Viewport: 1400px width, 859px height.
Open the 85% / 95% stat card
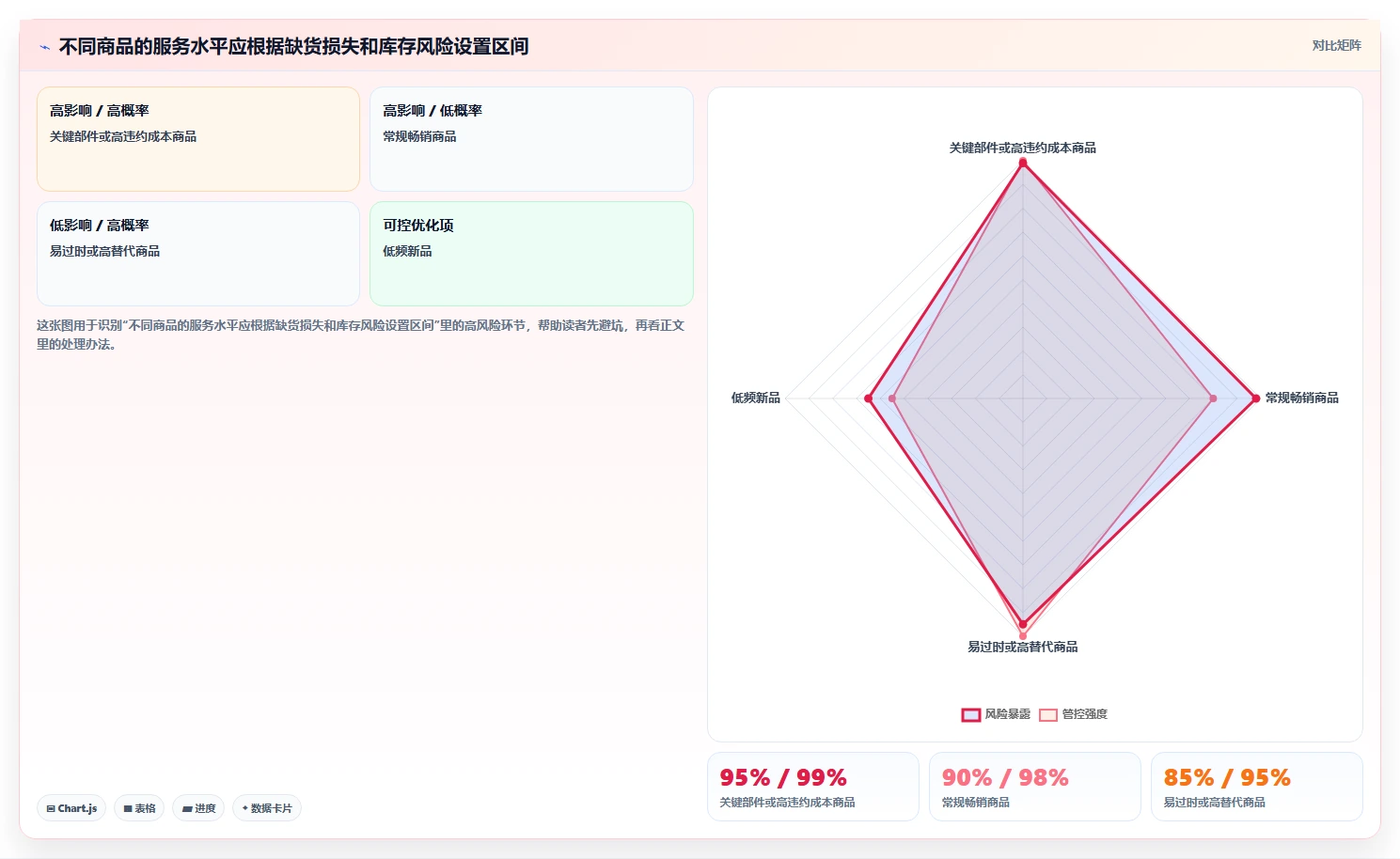coord(1257,787)
